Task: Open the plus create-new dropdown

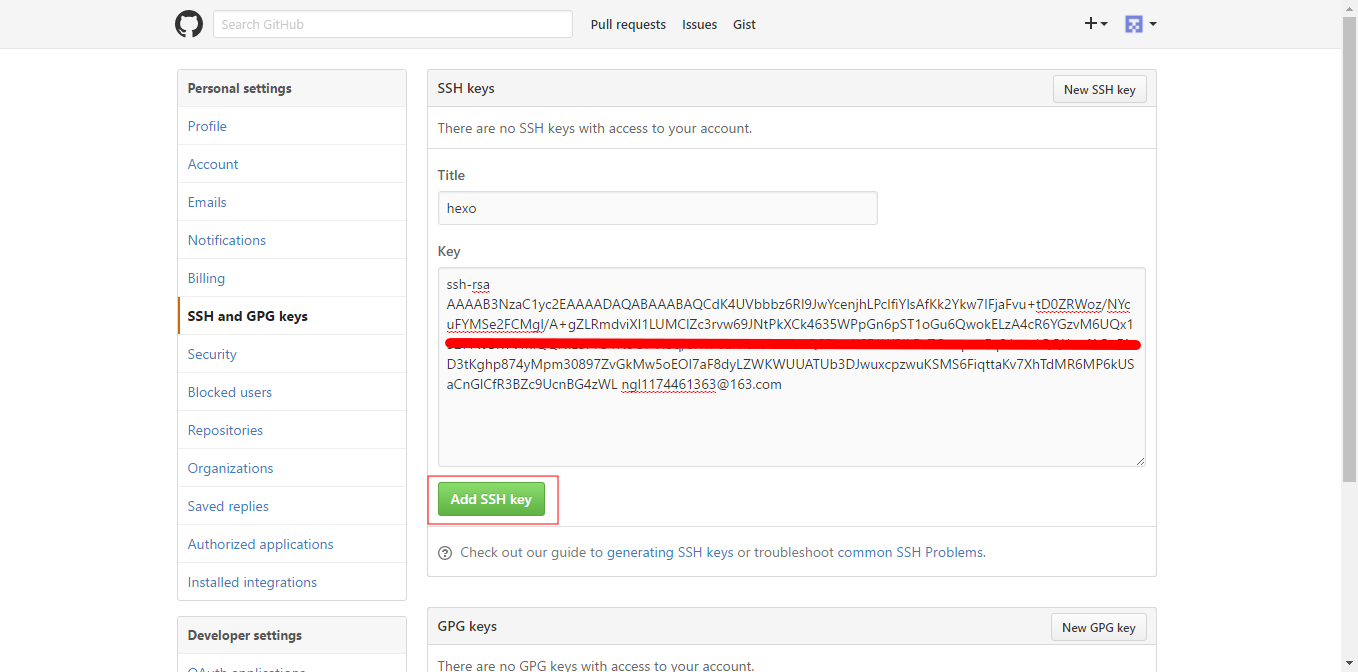Action: [x=1096, y=24]
